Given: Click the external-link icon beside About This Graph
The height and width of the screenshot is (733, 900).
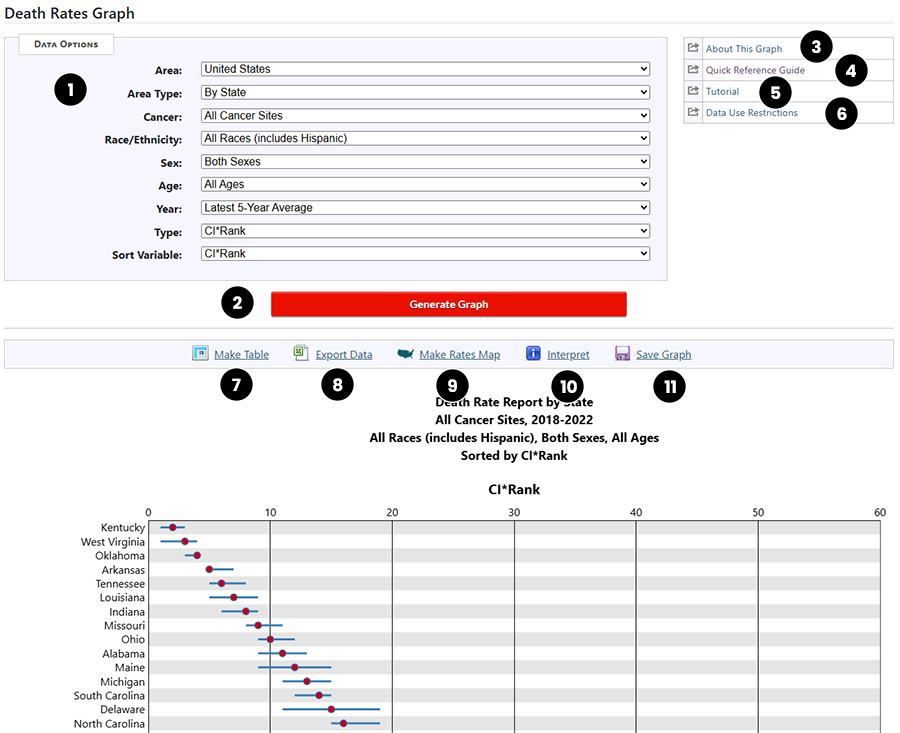Looking at the screenshot, I should click(692, 47).
